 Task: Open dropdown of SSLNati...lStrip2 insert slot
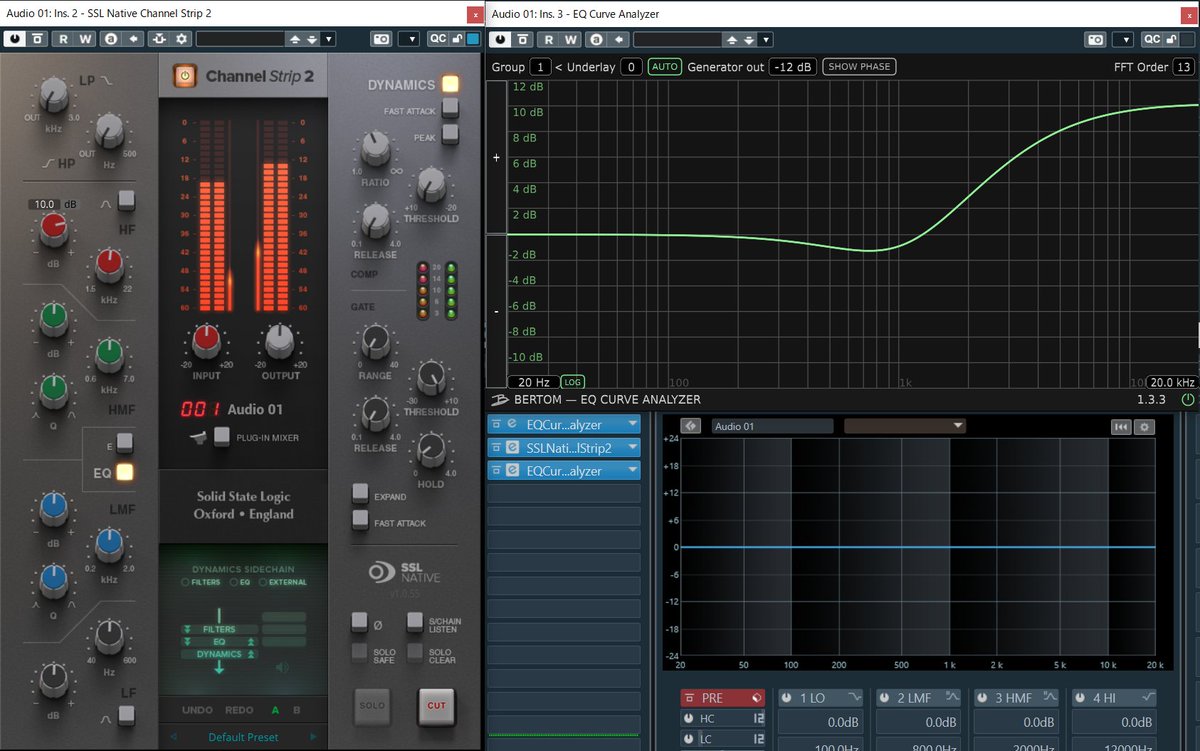(x=632, y=448)
